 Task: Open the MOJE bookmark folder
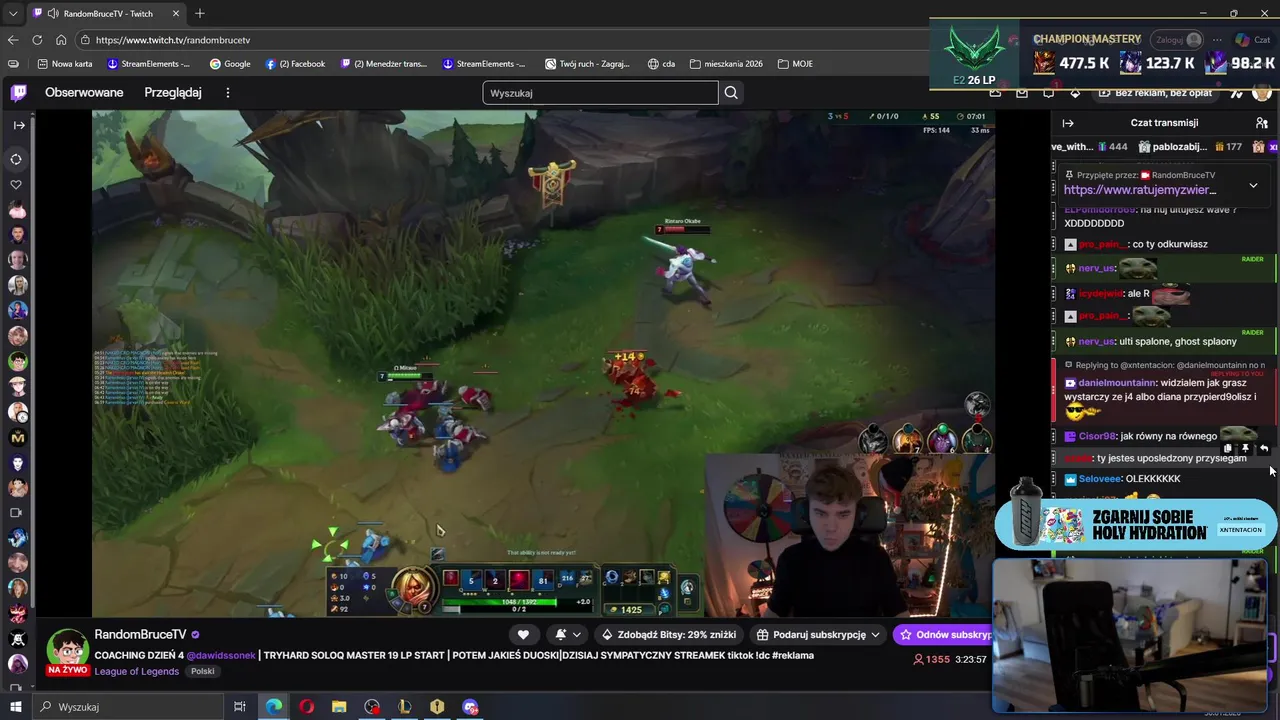796,64
